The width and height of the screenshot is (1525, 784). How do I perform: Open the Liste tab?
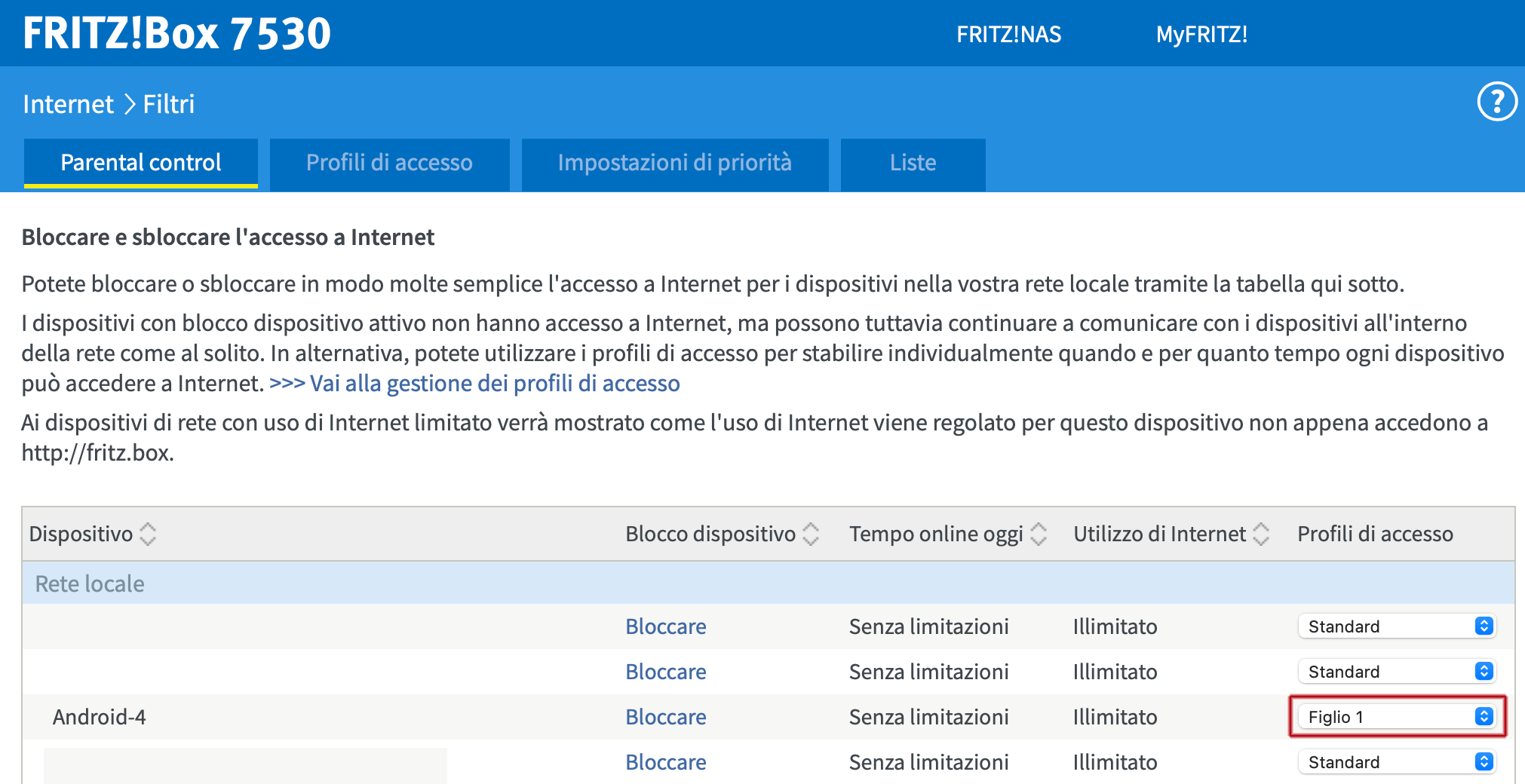(913, 163)
